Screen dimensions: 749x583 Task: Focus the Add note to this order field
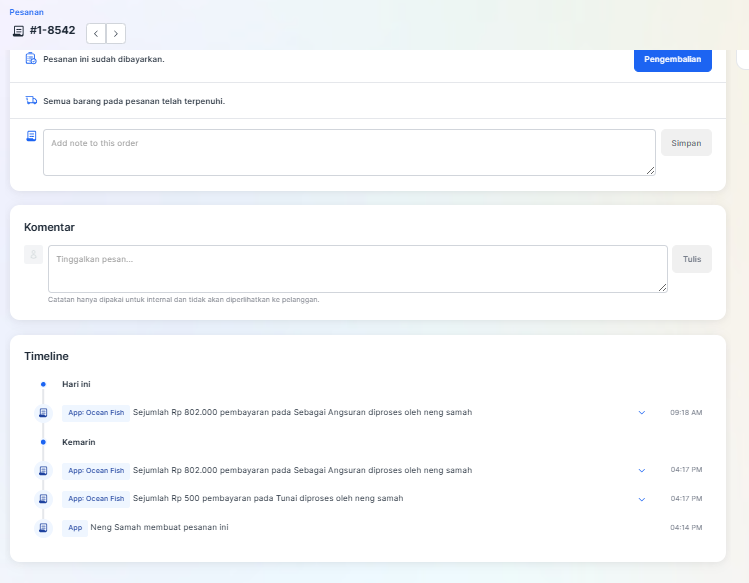349,152
